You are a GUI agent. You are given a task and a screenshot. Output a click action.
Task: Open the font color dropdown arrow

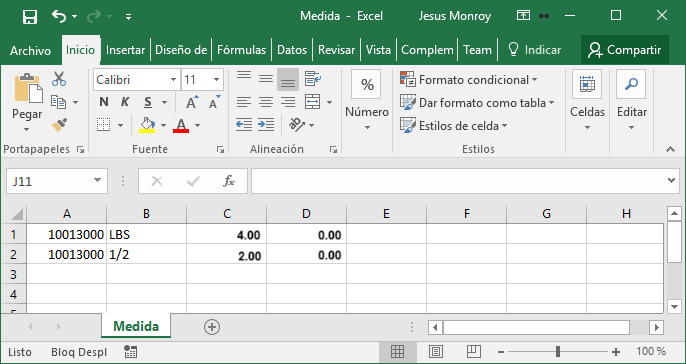tap(197, 126)
